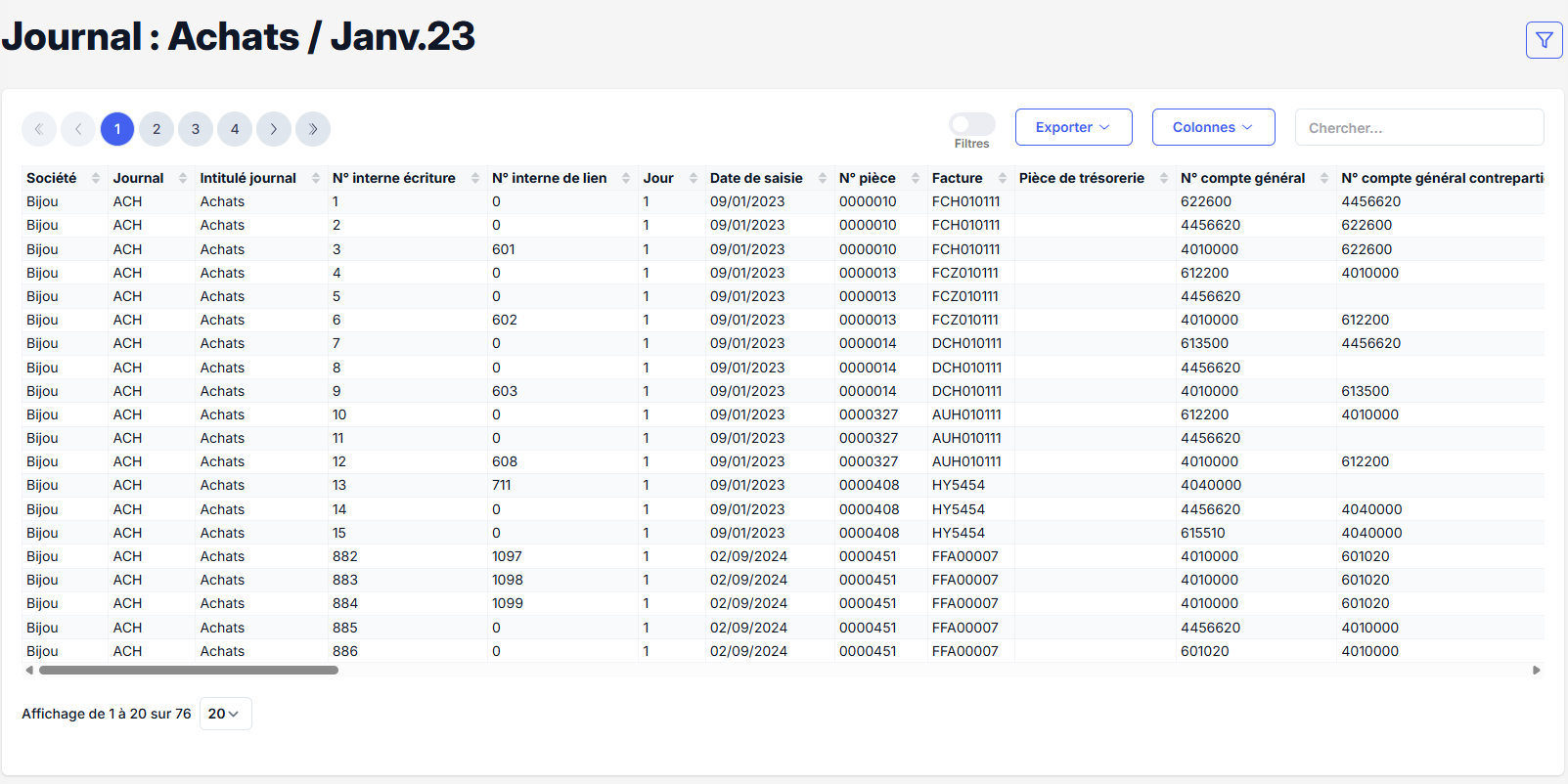Go to previous page arrow
Viewport: 1568px width, 784px height.
point(78,129)
